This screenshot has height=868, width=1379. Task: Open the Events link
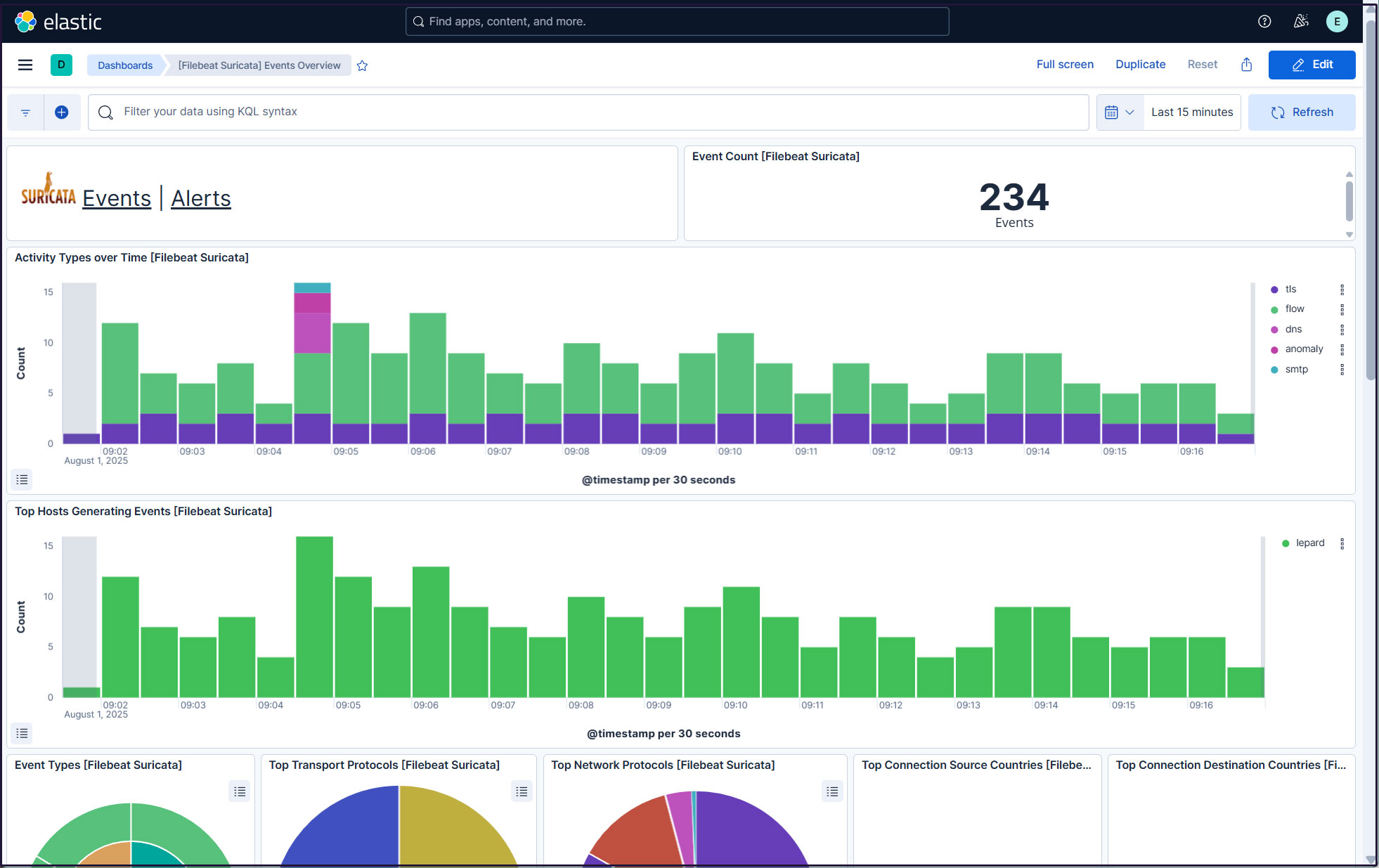point(117,198)
